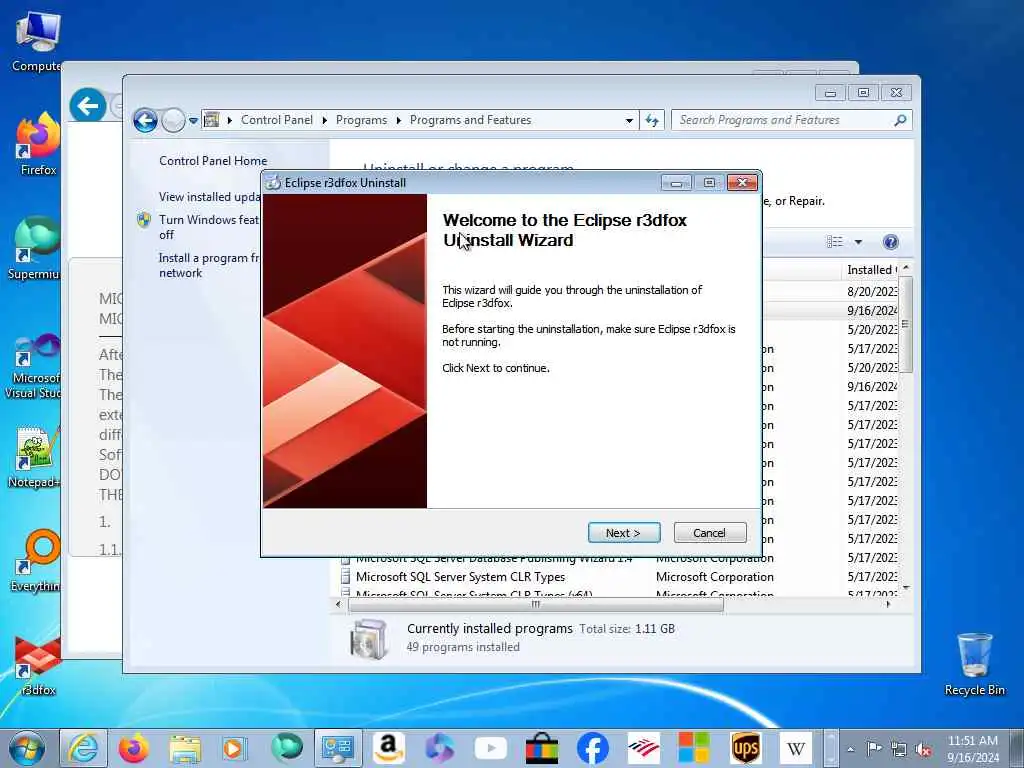Screen dimensions: 1024x768
Task: Open Turn Windows features on or off
Action: pos(208,227)
